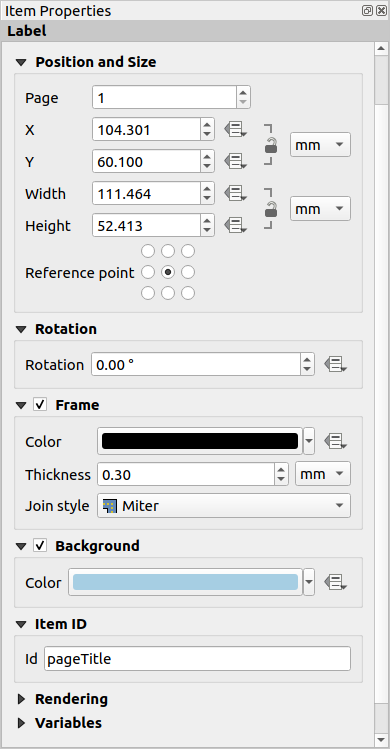Click the Label header title
The image size is (390, 749).
(x=27, y=31)
